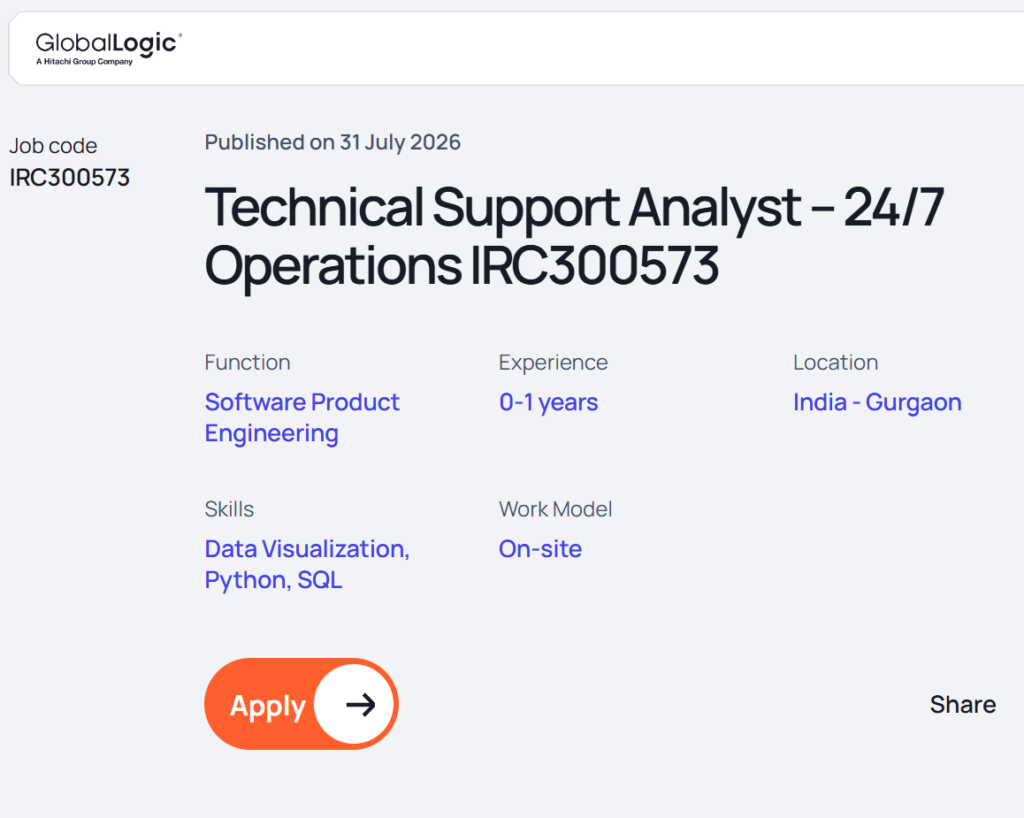Click the Location label
The width and height of the screenshot is (1024, 818).
[x=835, y=362]
